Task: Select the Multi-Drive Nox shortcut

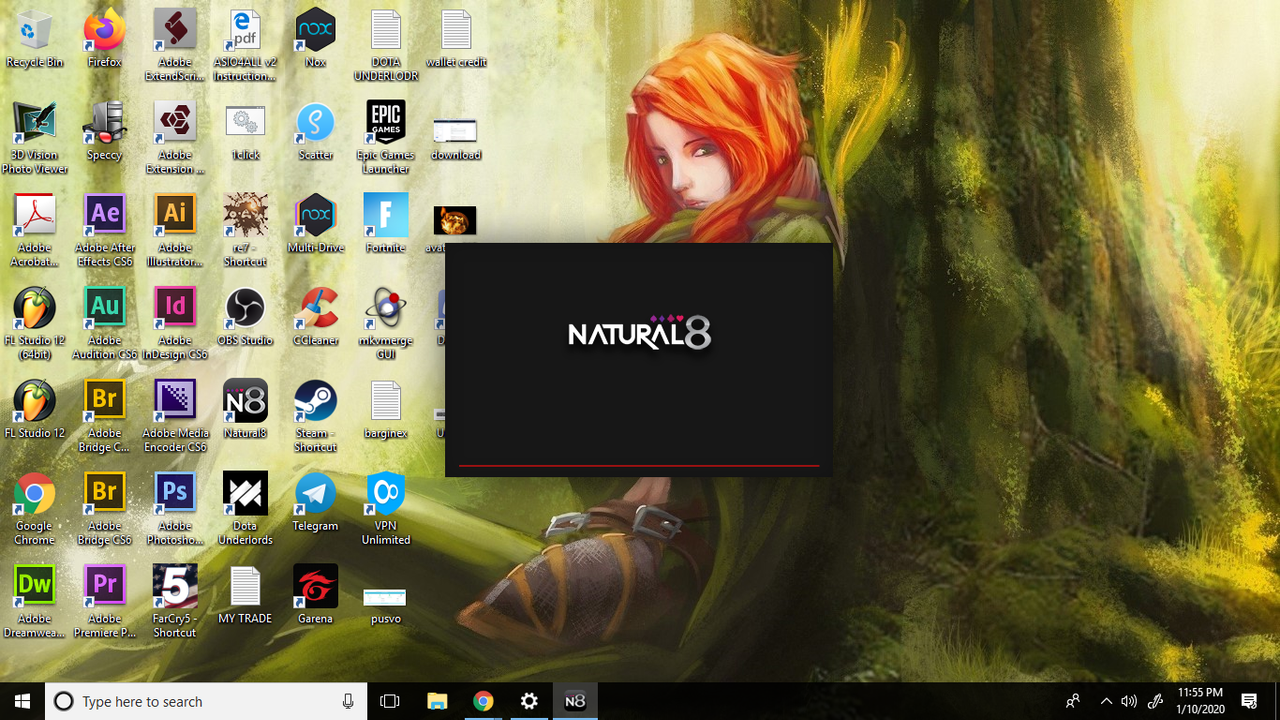Action: pyautogui.click(x=315, y=224)
